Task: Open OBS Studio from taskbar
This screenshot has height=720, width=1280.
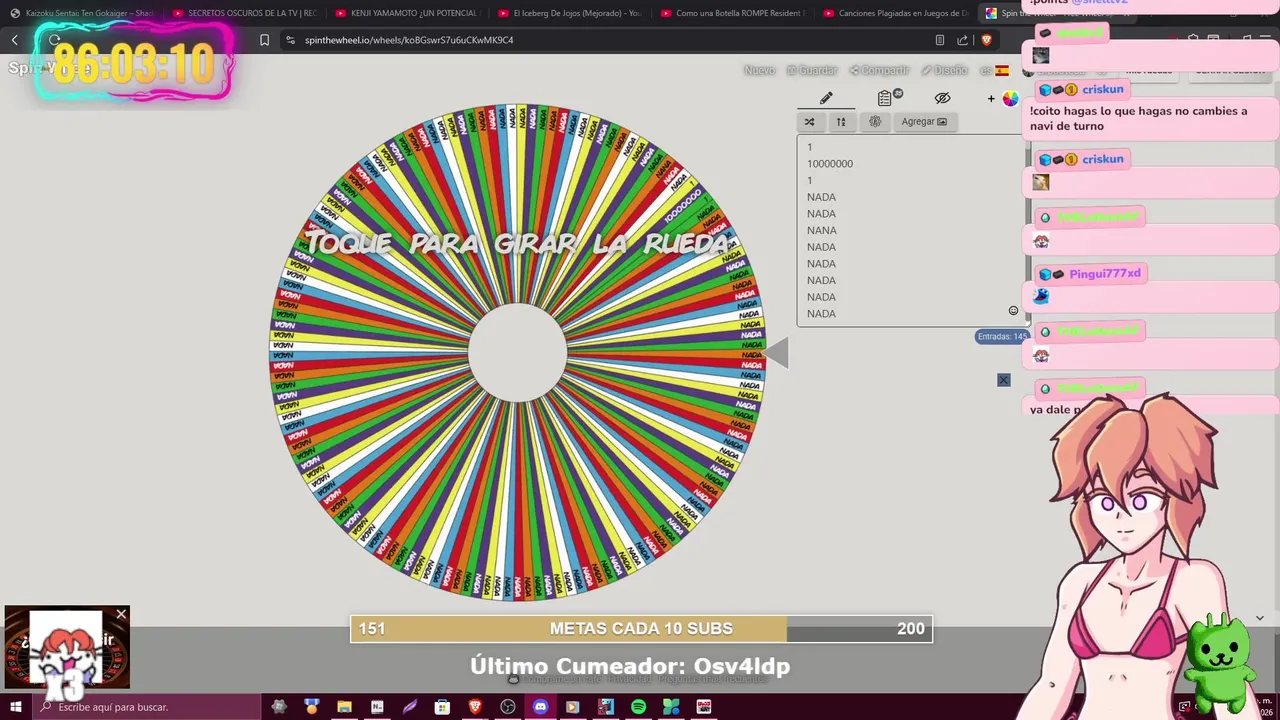Action: pos(508,707)
